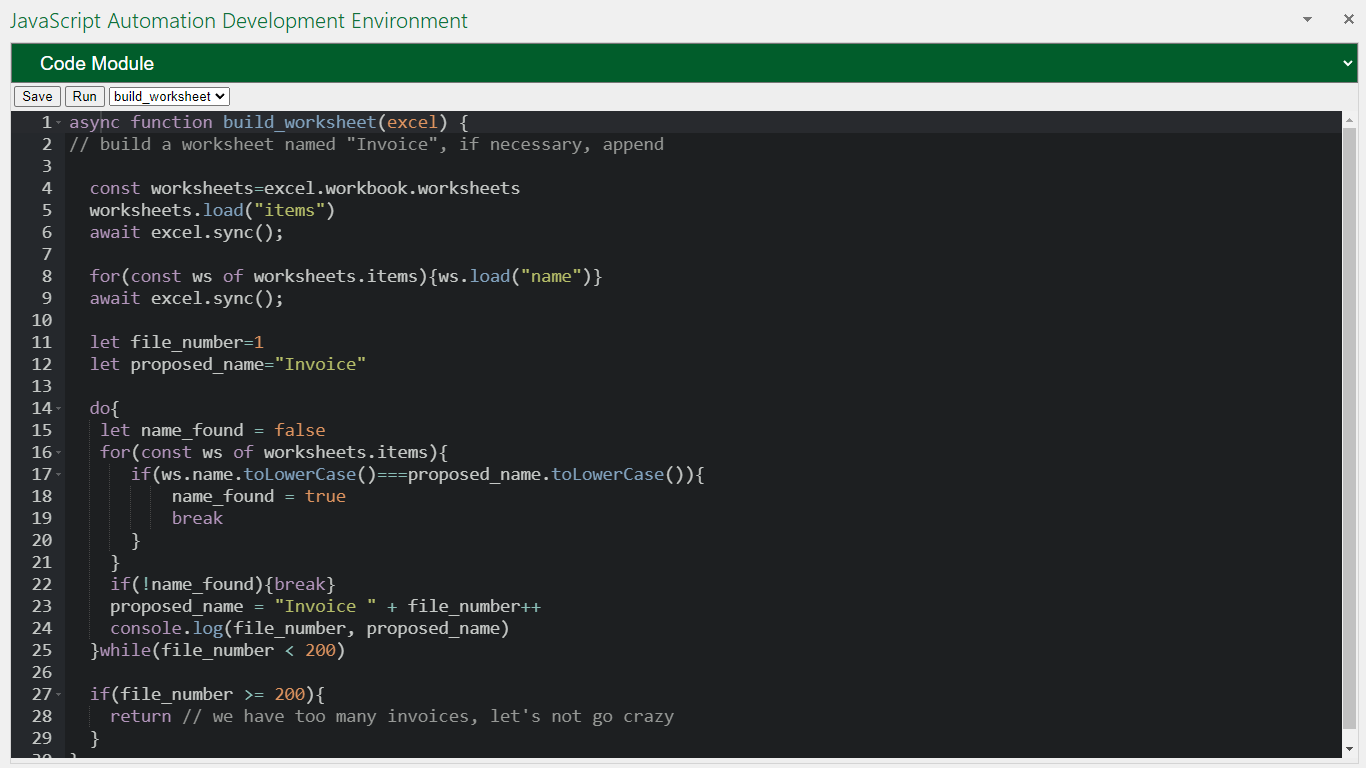
Task: Open the task pane options menu arrow
Action: [x=1307, y=19]
